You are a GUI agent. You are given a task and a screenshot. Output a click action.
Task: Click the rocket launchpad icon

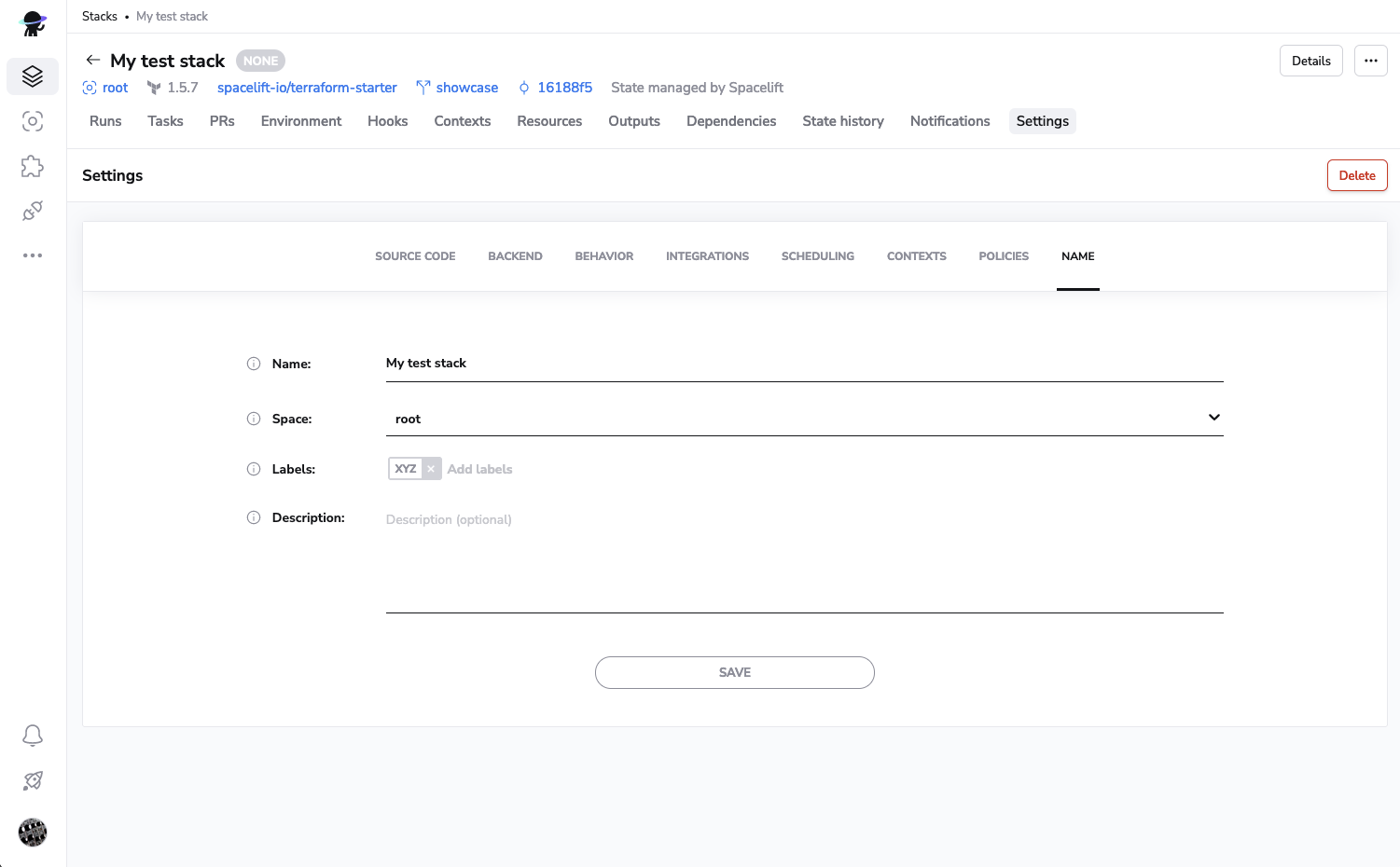tap(33, 780)
